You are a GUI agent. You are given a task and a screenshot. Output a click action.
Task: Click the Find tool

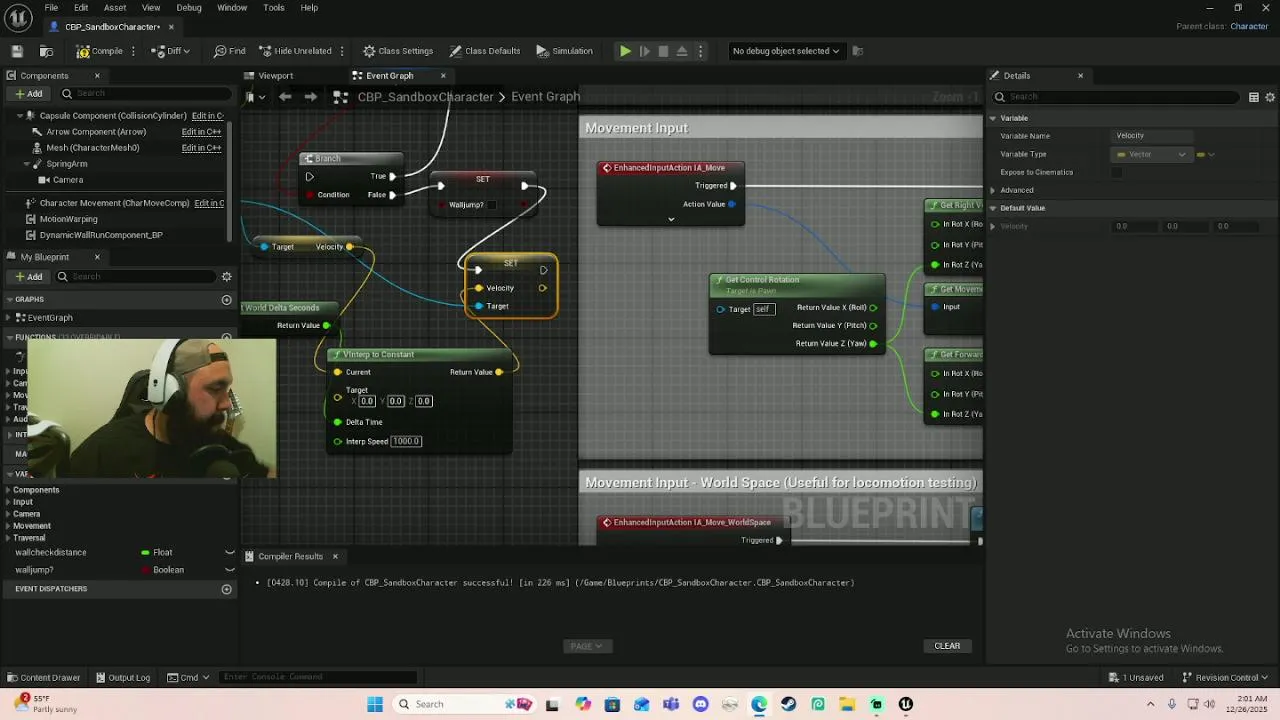tap(229, 51)
